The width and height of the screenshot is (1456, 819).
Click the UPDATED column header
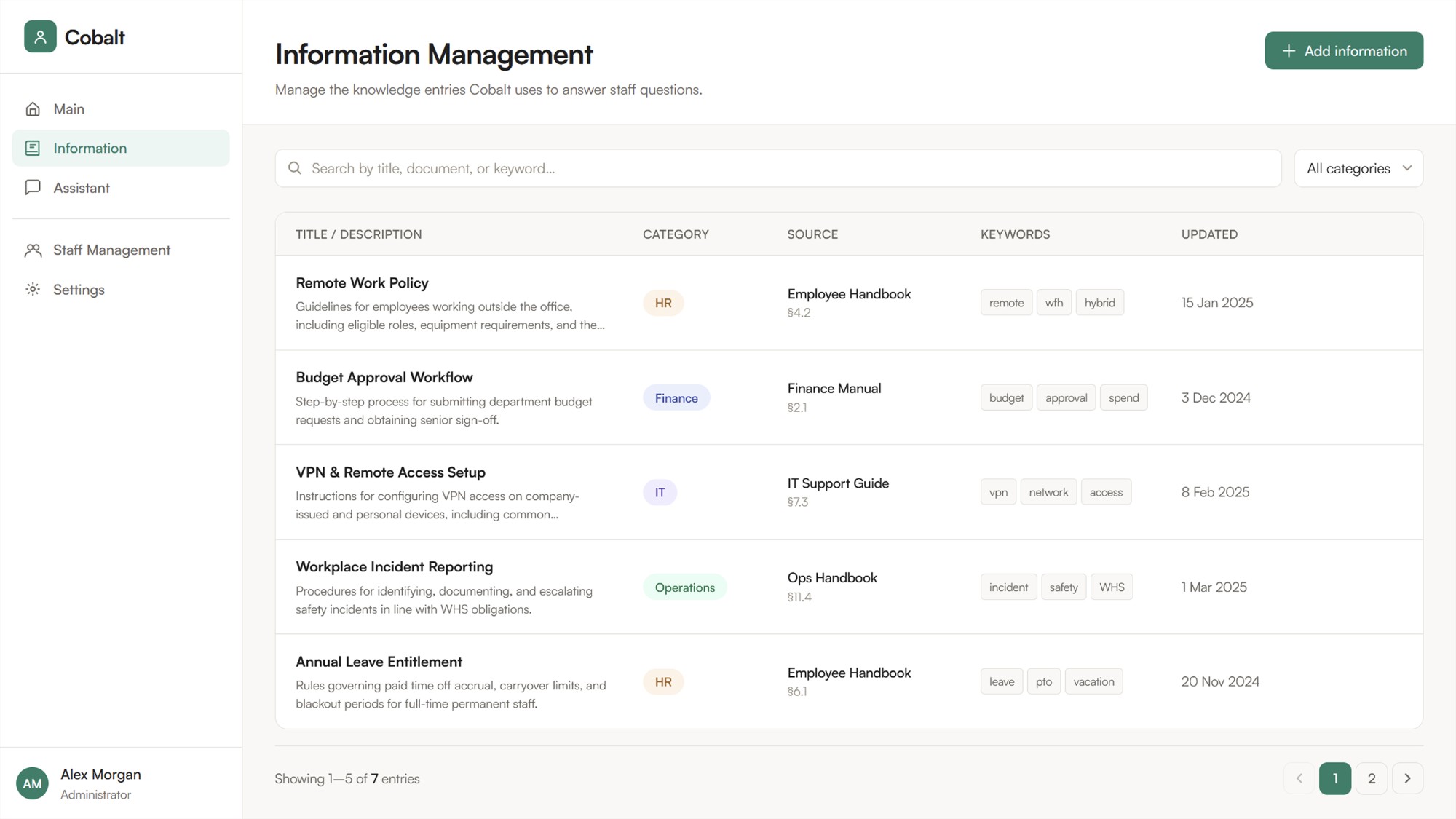(1209, 234)
